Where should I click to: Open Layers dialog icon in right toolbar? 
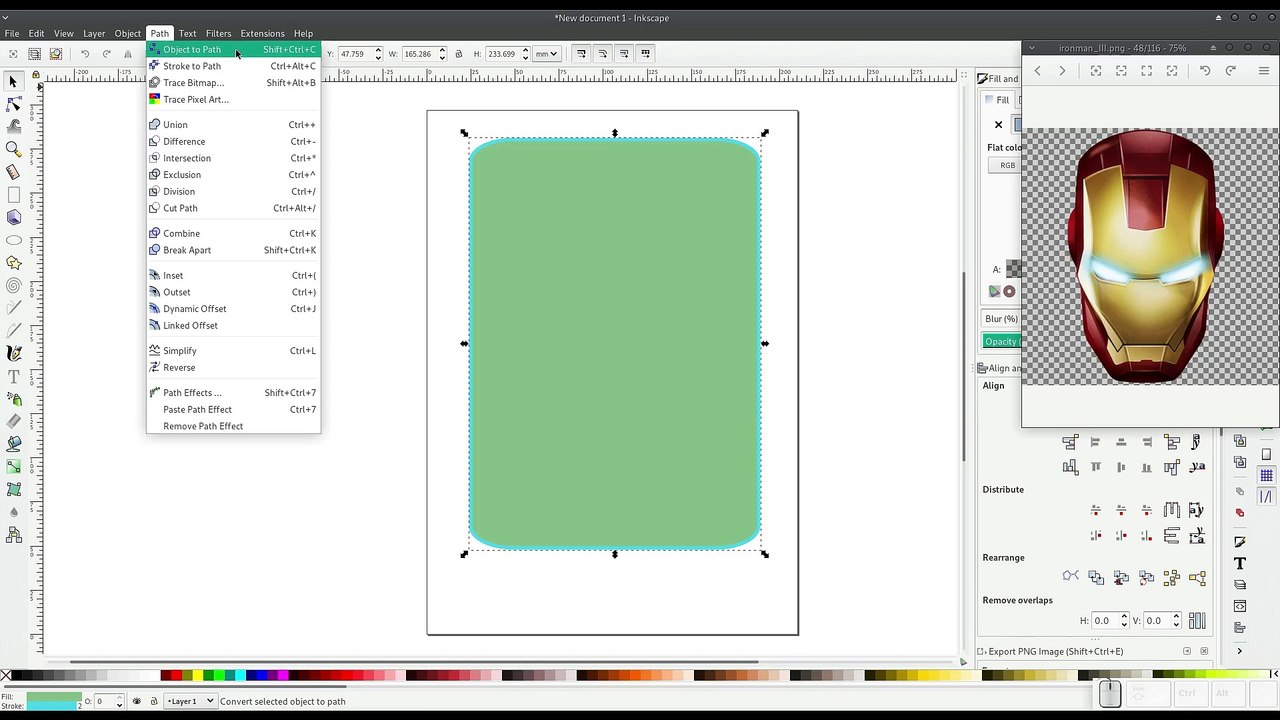click(1240, 585)
